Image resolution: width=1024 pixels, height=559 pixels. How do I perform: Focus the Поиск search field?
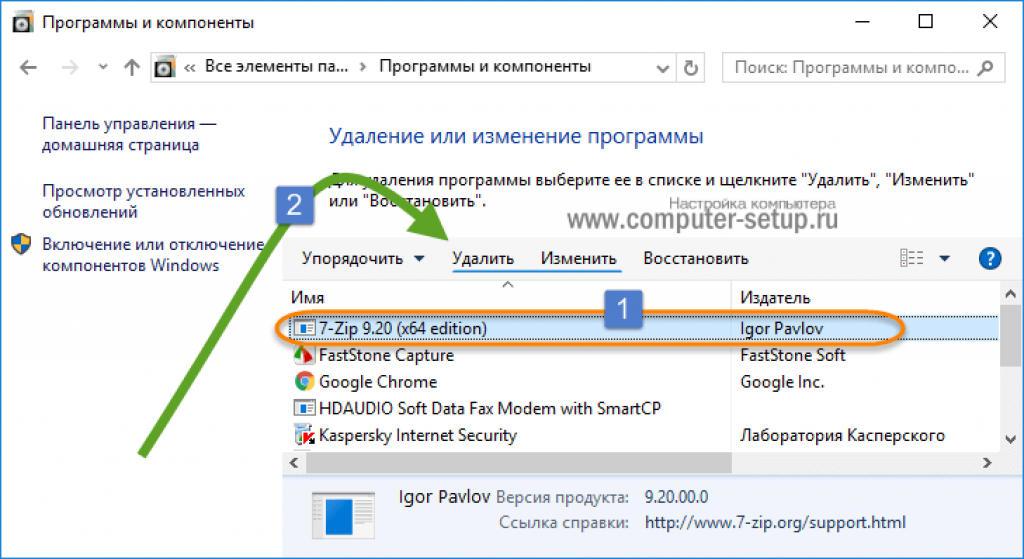(863, 68)
